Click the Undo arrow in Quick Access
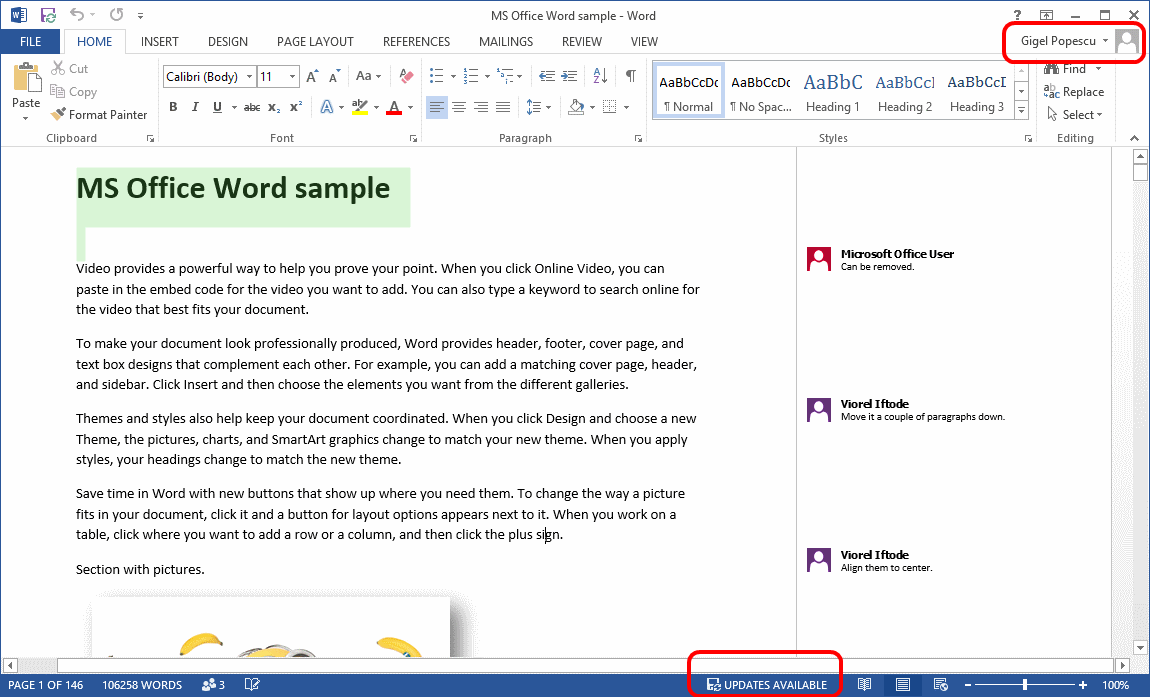 (76, 15)
